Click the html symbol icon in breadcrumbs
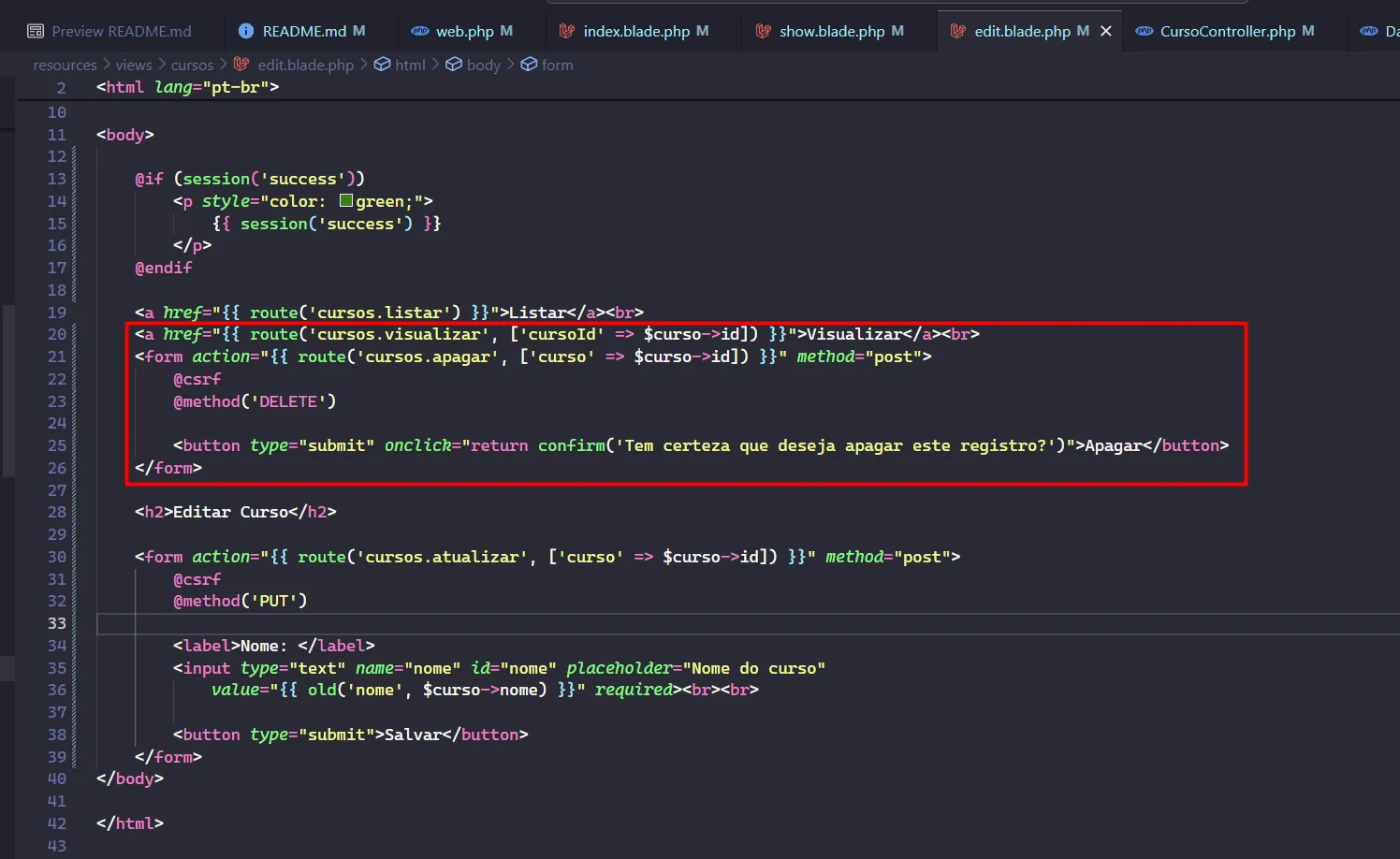 tap(382, 65)
